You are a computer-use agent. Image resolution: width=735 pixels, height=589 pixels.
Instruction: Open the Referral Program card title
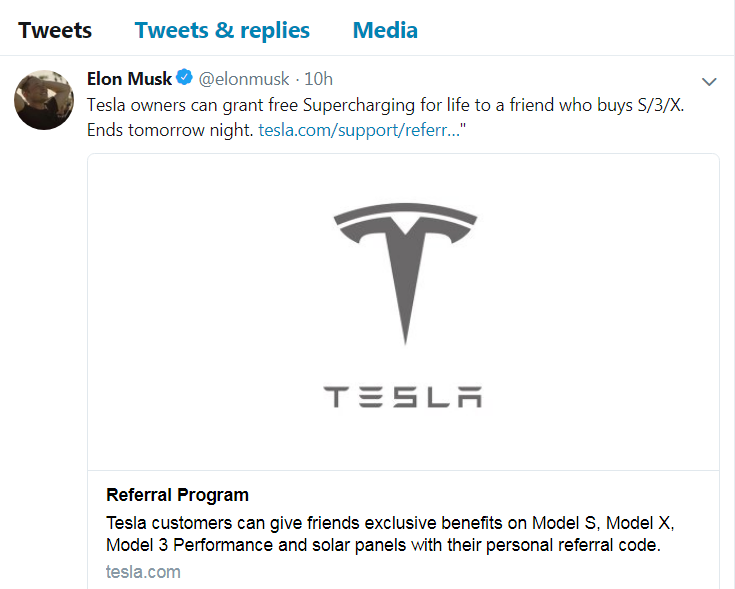(x=177, y=495)
